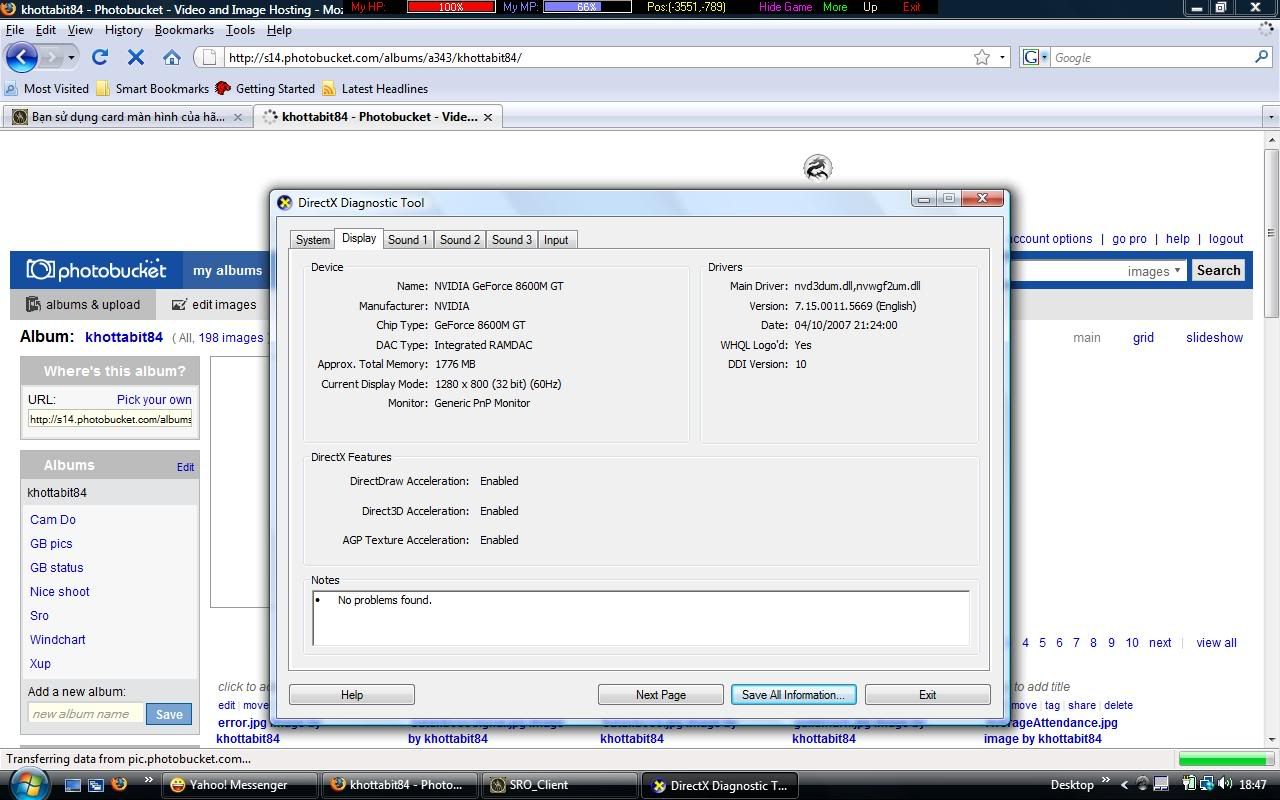
Task: Close the khottabit84 Photobucket browser tab
Action: pyautogui.click(x=488, y=117)
